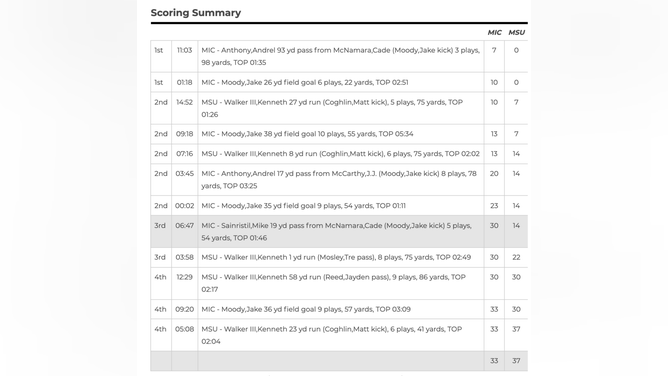The height and width of the screenshot is (376, 668).
Task: Select the MIC column header
Action: click(x=494, y=32)
